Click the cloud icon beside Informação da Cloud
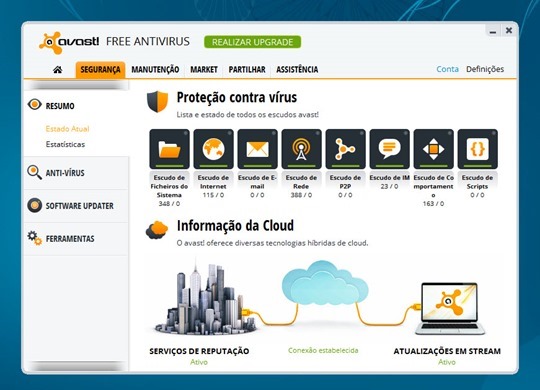540x390 pixels. click(x=157, y=230)
